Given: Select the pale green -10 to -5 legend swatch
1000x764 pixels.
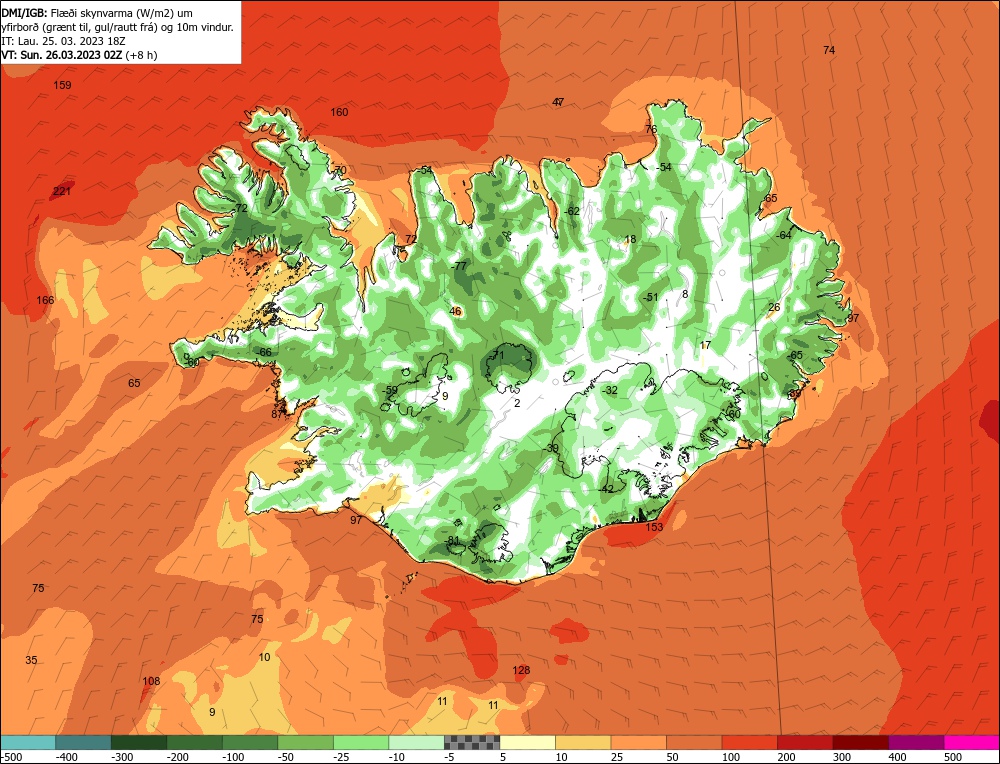Looking at the screenshot, I should pyautogui.click(x=416, y=742).
